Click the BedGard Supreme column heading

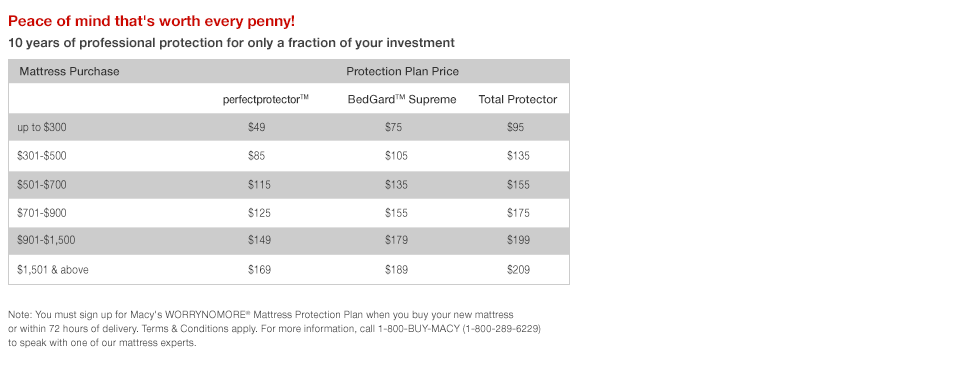tap(402, 99)
